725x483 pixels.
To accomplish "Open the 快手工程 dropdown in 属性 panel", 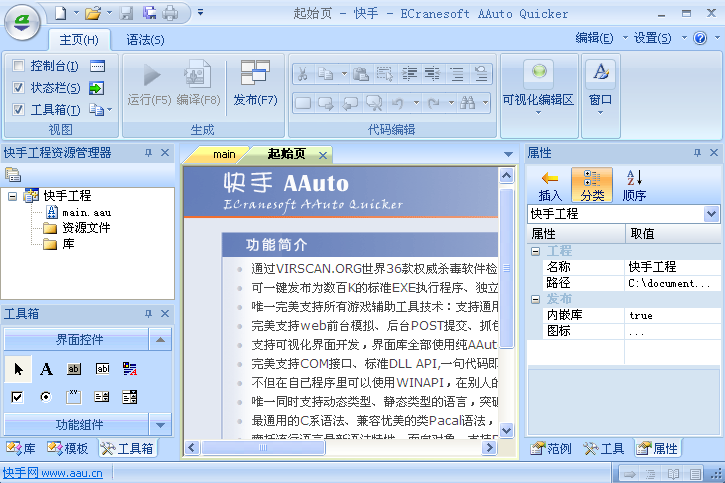I will pyautogui.click(x=711, y=214).
